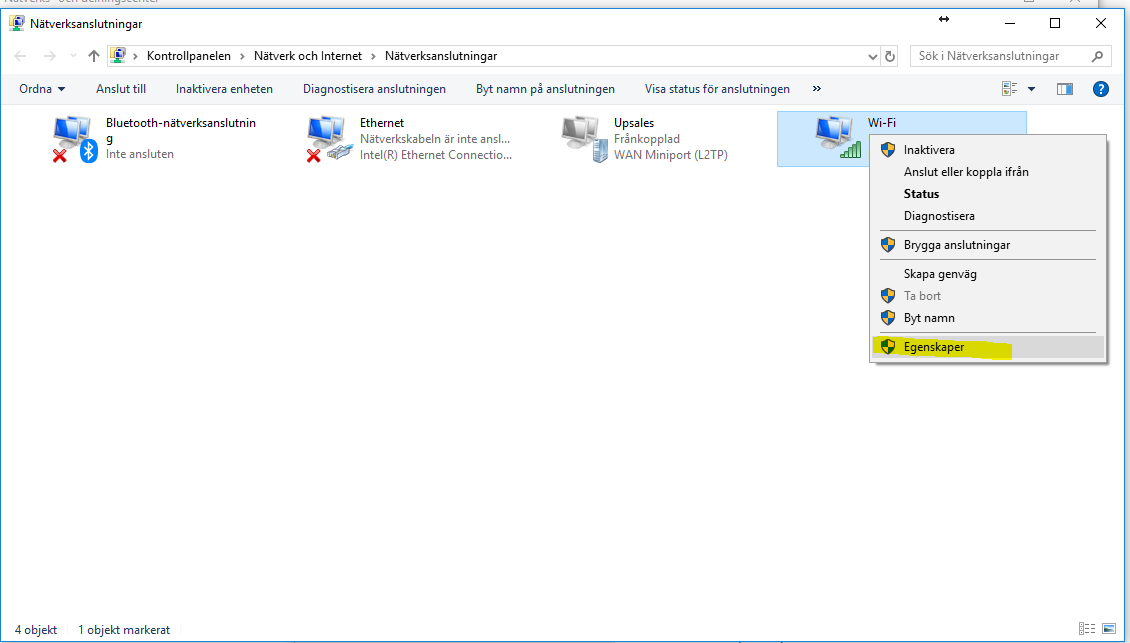Image resolution: width=1130 pixels, height=643 pixels.
Task: Navigate to Kontrollpanelen breadcrumb
Action: pos(189,56)
